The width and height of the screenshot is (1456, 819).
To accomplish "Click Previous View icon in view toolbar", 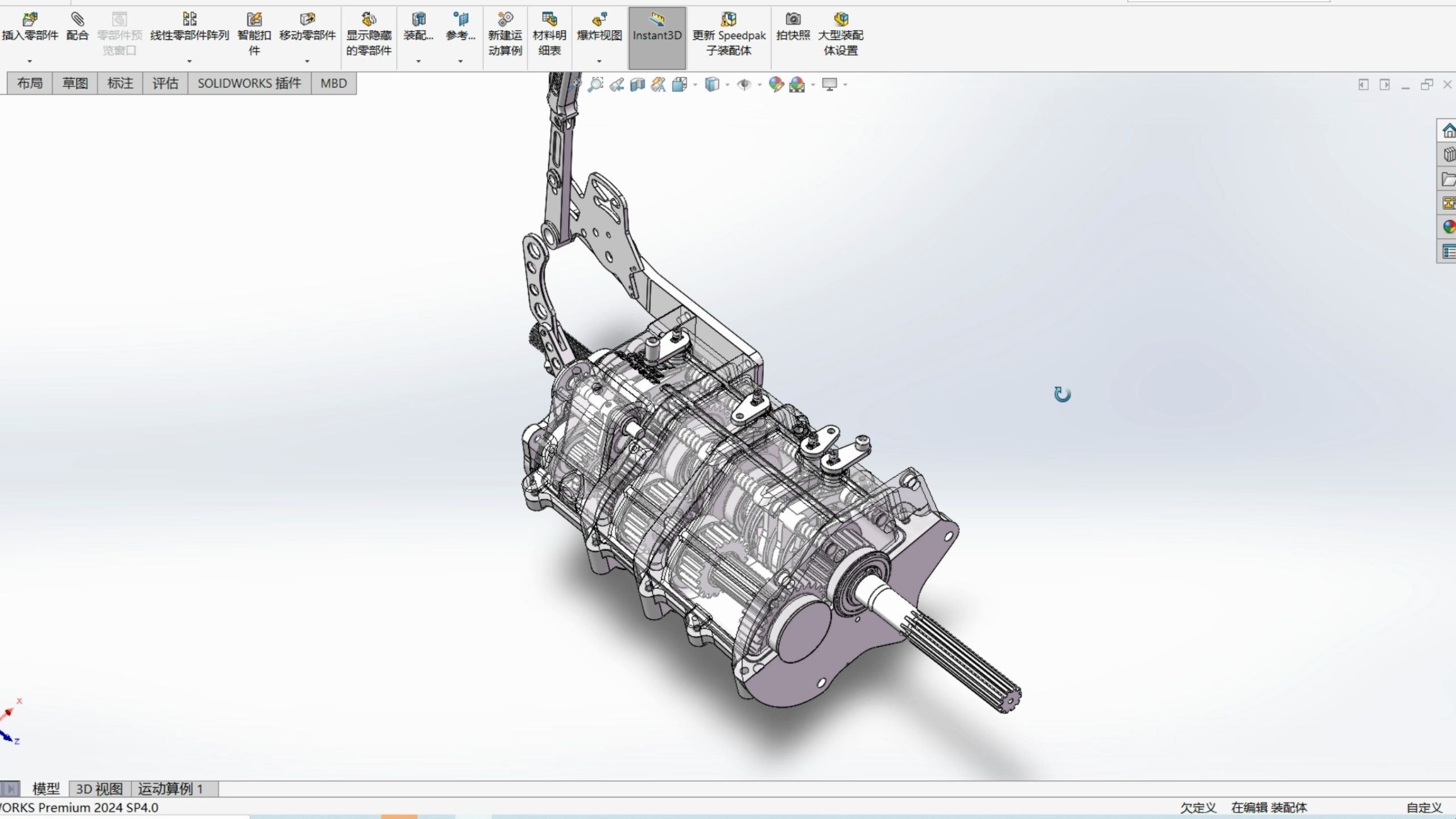I will [617, 85].
